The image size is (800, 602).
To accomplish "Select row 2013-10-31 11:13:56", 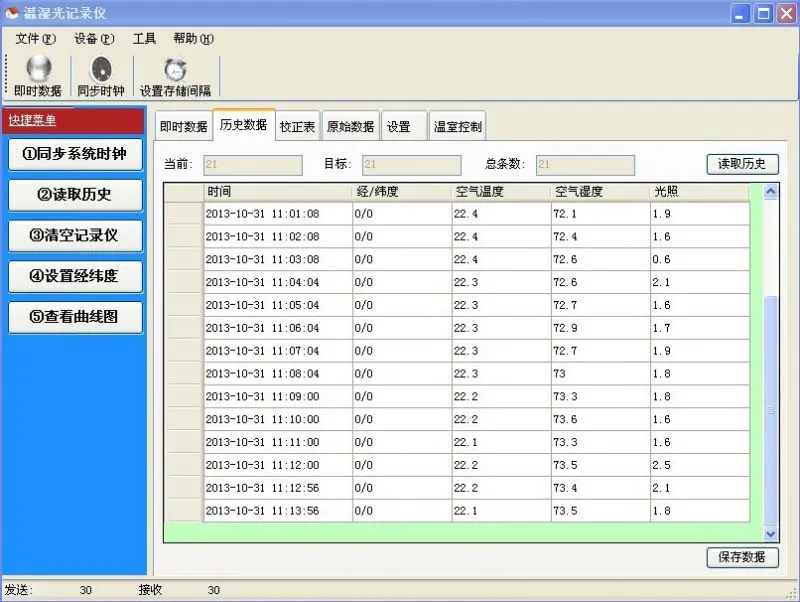I will (458, 511).
